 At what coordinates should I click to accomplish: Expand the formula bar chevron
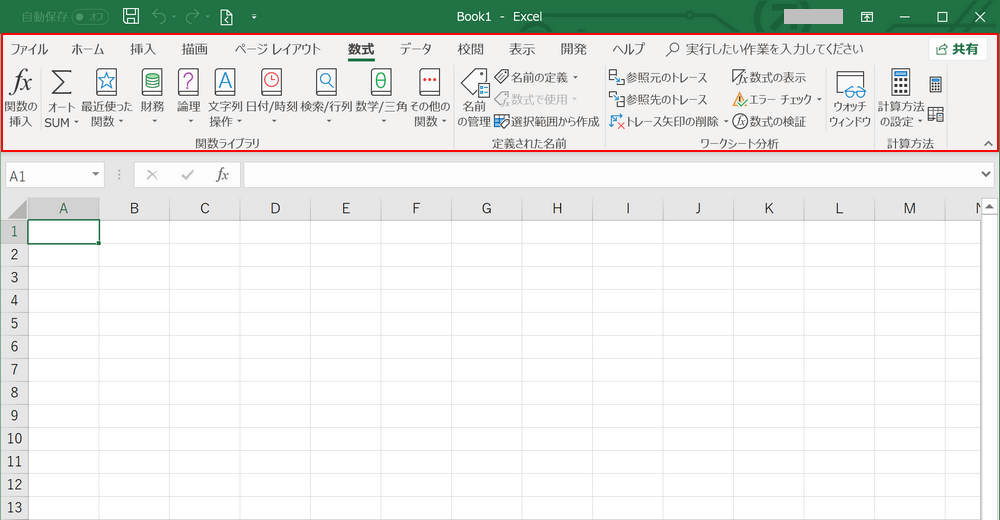(985, 174)
